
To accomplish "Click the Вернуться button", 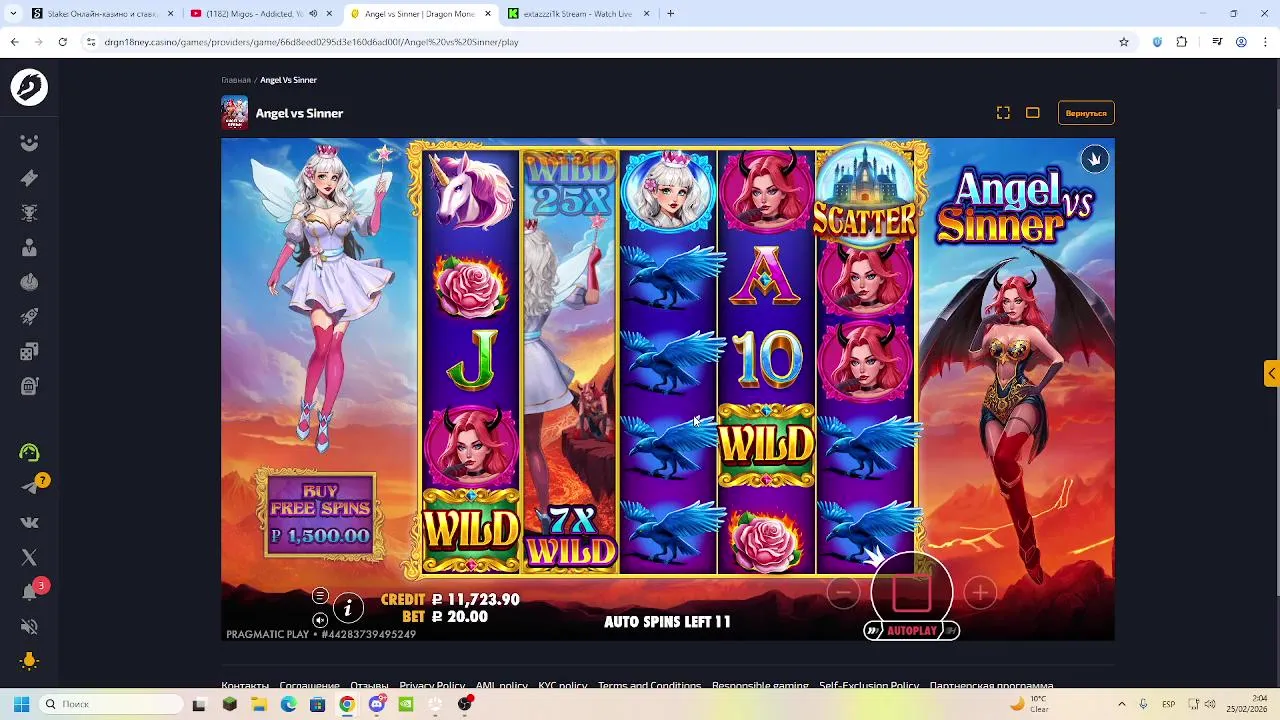I will (1086, 113).
